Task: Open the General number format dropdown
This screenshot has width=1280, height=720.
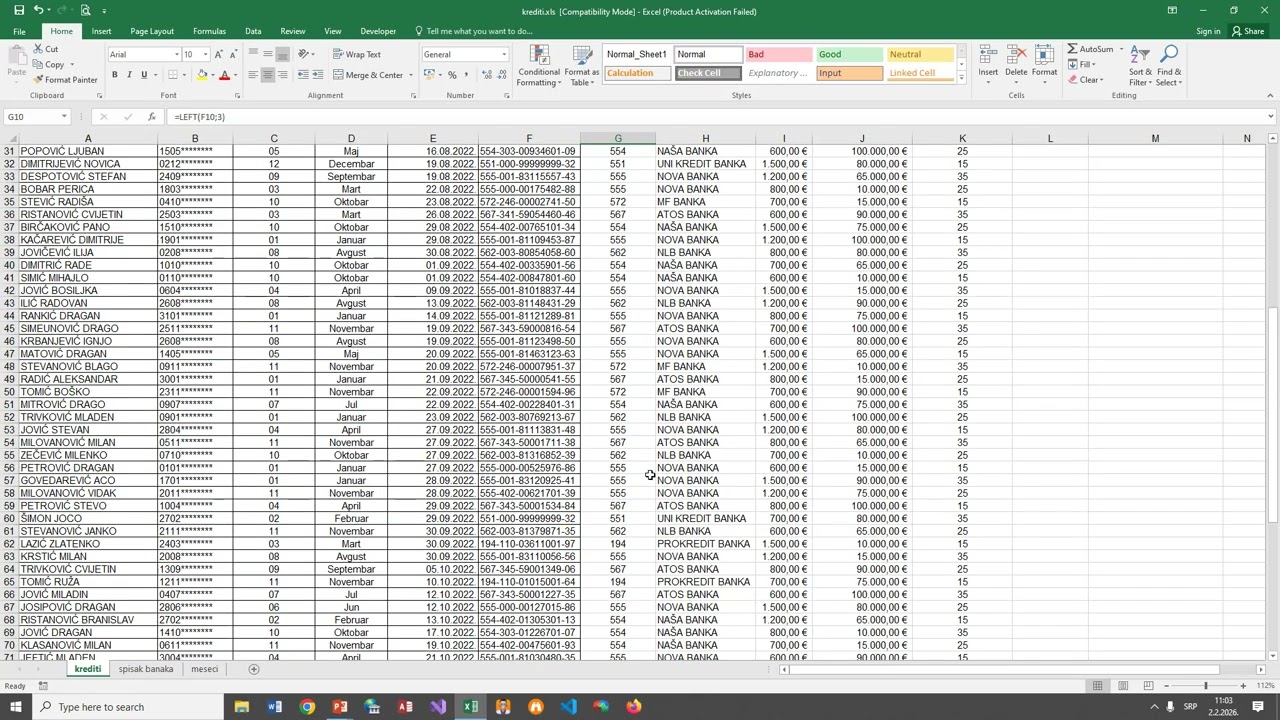Action: point(503,54)
